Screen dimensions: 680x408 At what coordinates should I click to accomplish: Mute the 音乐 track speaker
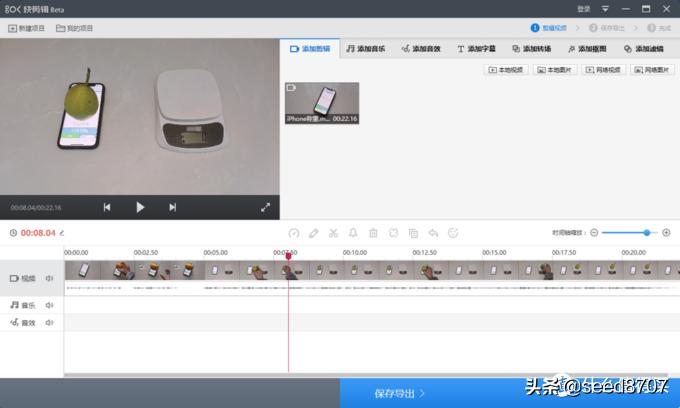(x=49, y=305)
